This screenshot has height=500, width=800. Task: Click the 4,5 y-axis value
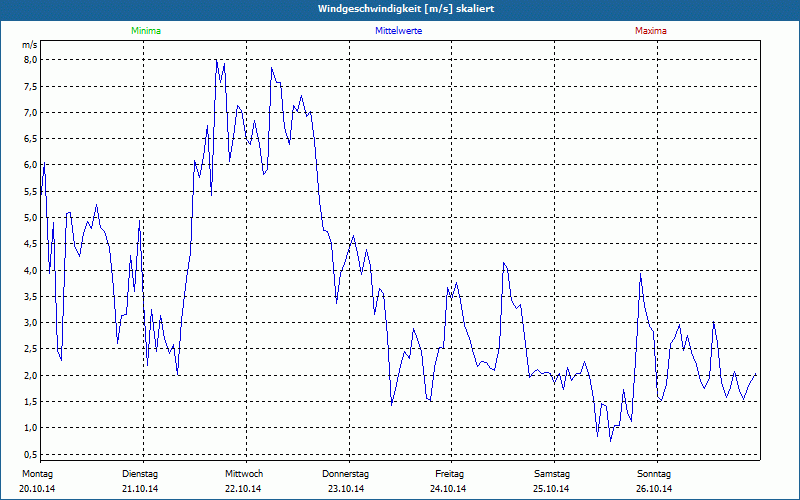click(x=31, y=244)
